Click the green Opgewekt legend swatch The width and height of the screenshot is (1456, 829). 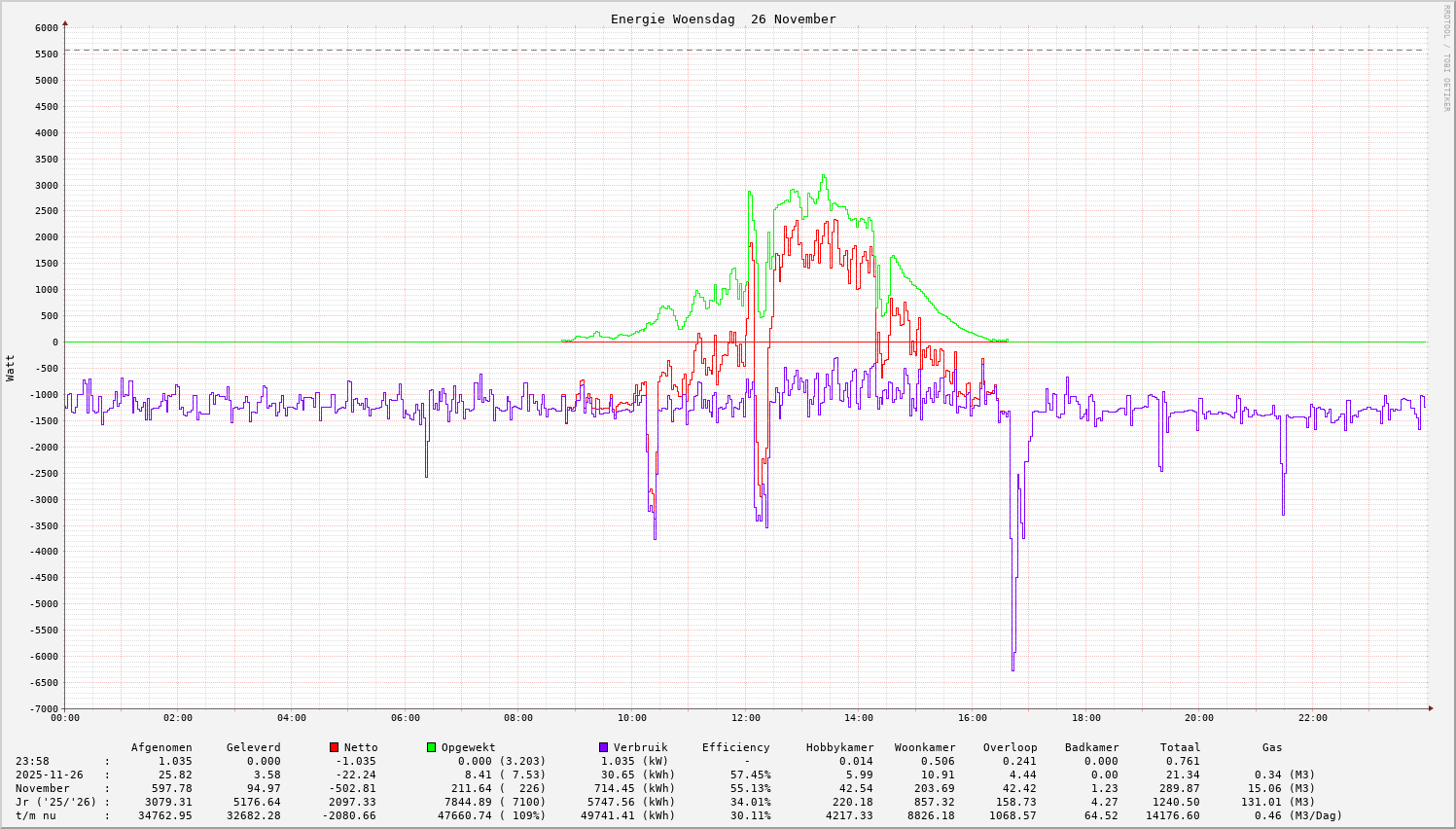[x=432, y=747]
